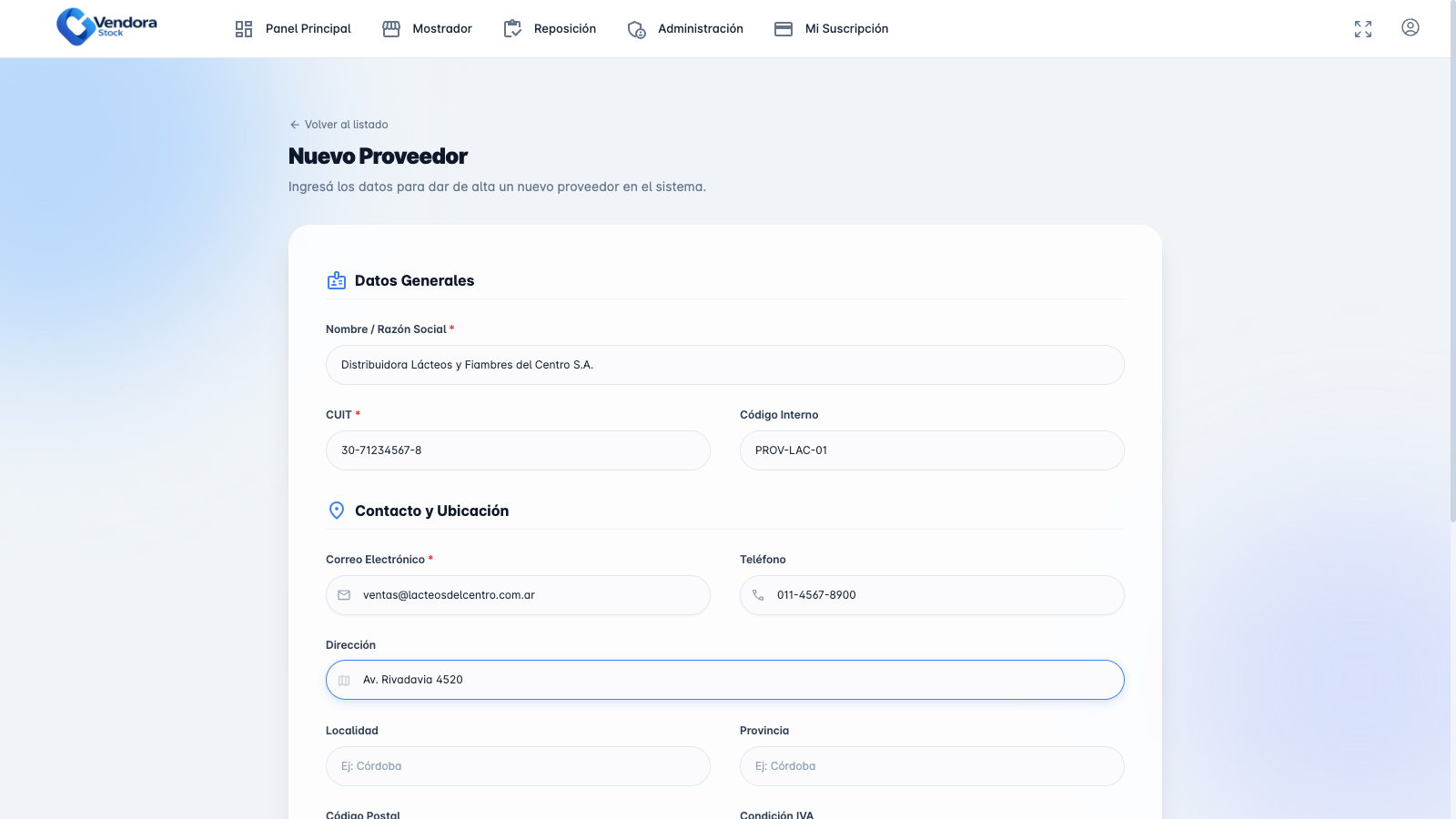Go back via Volver al listado link
Screen dimensions: 1456x819
(339, 125)
